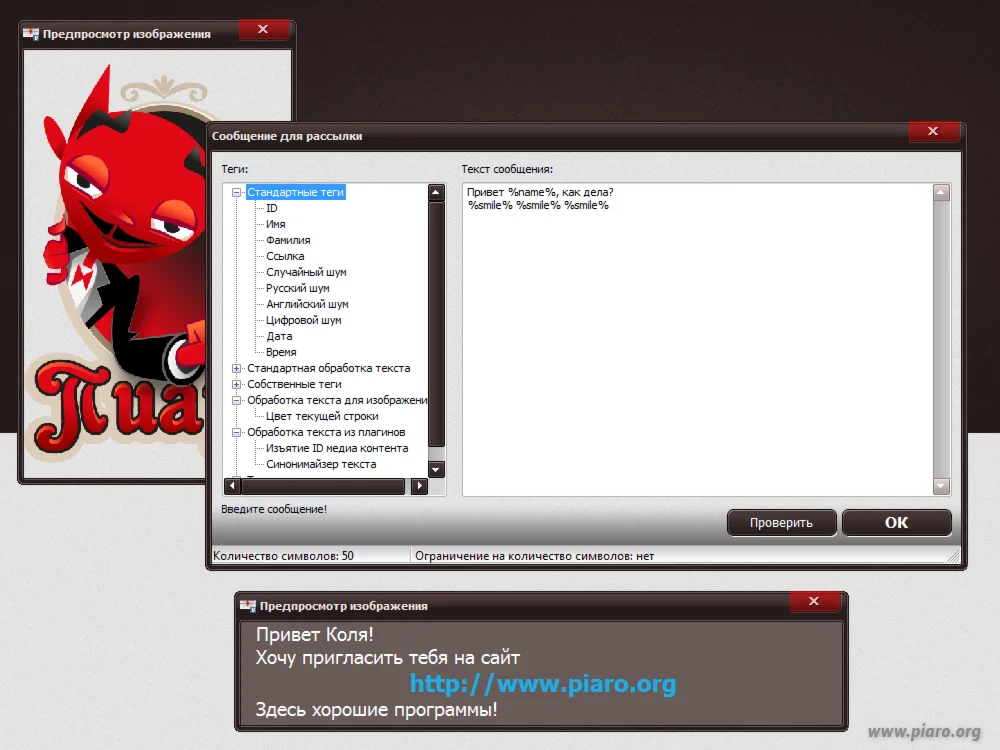This screenshot has height=750, width=1000.
Task: Select Обработка текста из плагинов item
Action: point(326,432)
